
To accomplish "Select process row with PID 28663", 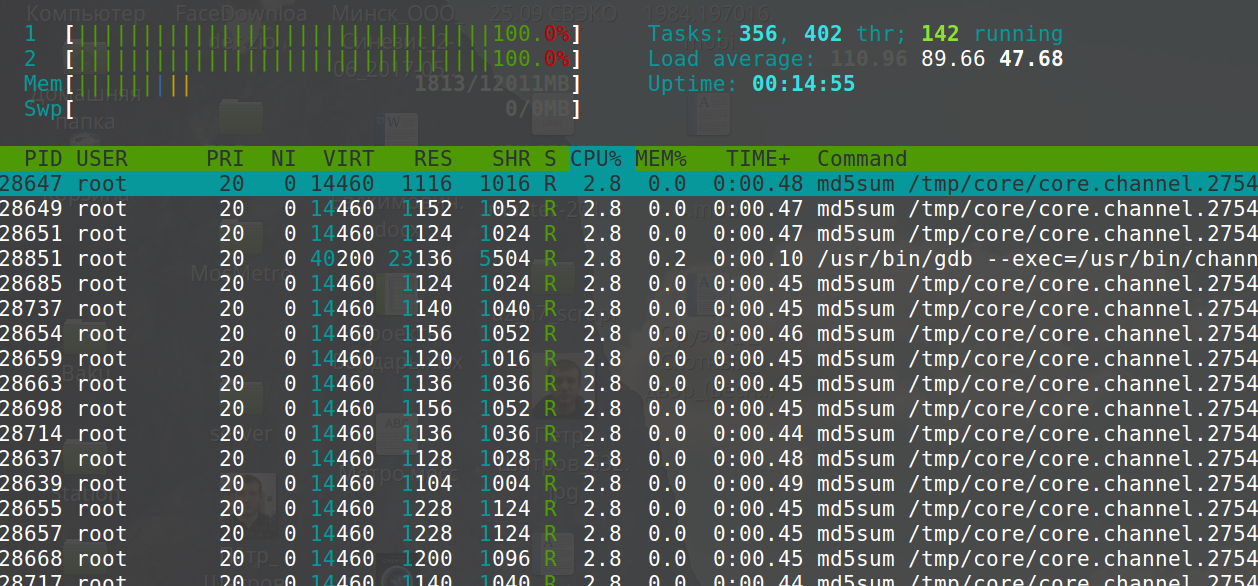I will 629,384.
